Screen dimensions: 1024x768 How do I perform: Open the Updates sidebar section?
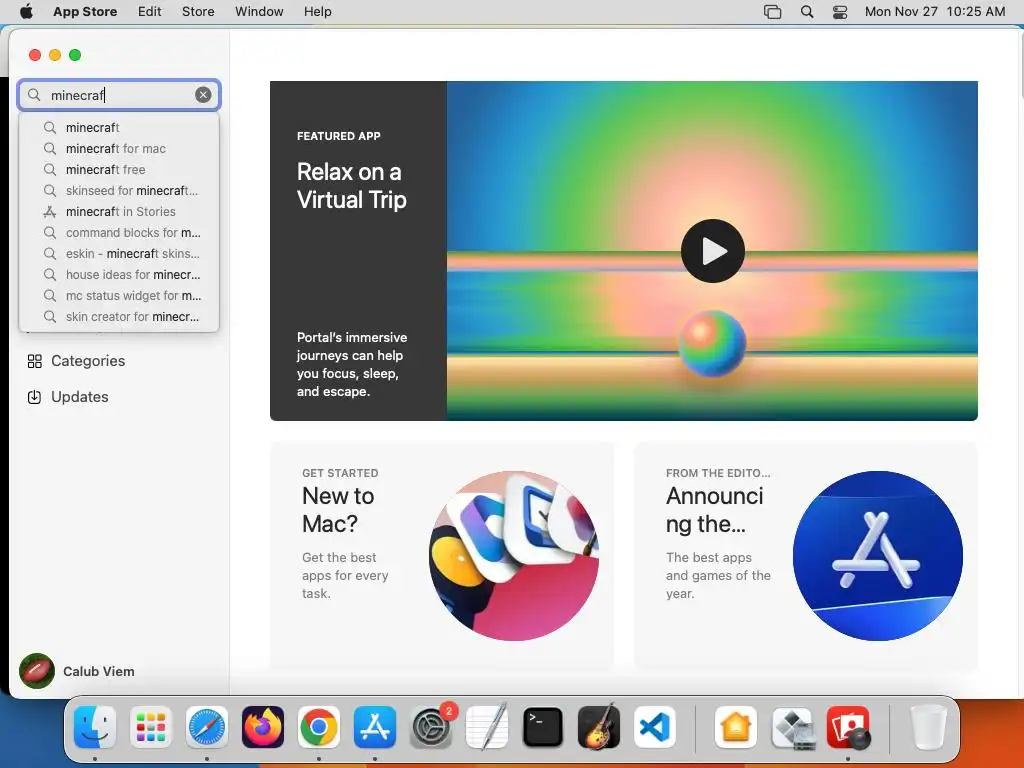(119, 397)
